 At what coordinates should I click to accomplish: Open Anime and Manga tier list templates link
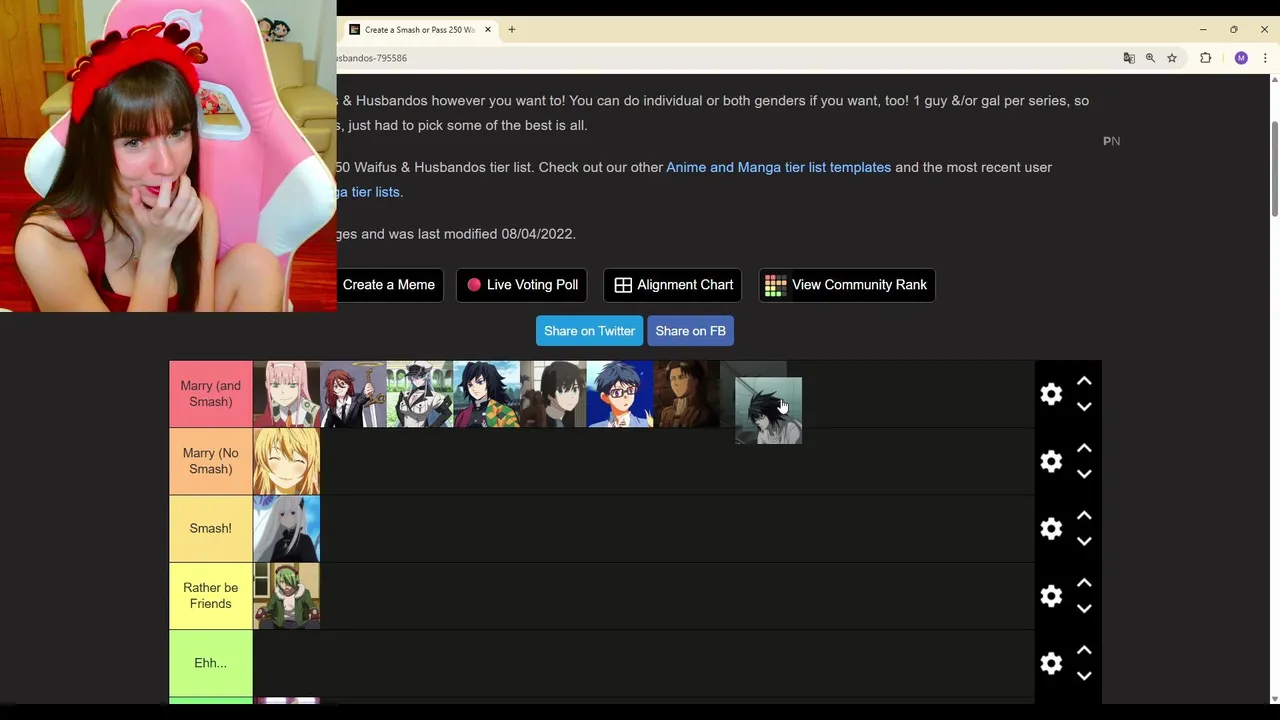point(778,167)
